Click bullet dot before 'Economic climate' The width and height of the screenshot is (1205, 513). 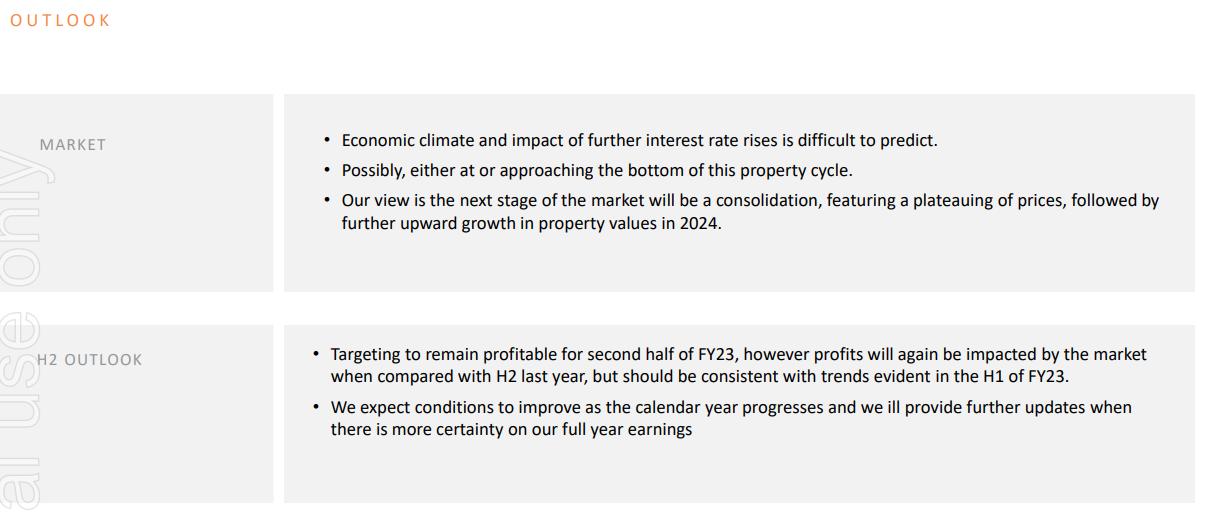point(327,141)
